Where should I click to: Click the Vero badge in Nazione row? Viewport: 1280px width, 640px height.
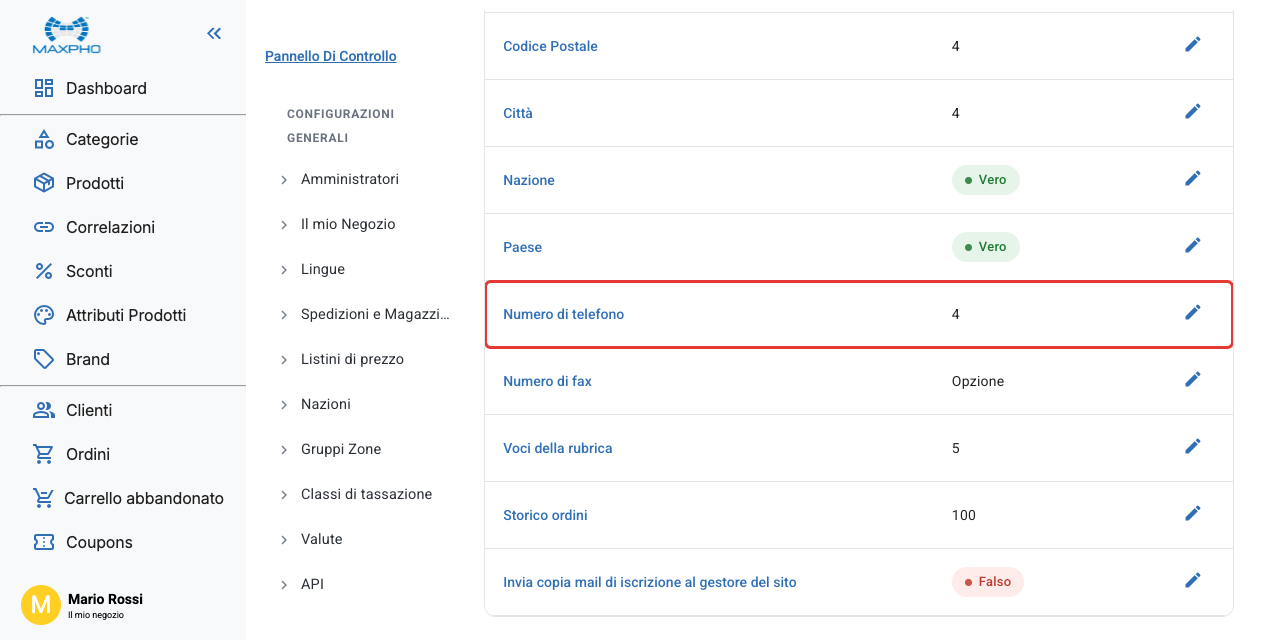985,180
